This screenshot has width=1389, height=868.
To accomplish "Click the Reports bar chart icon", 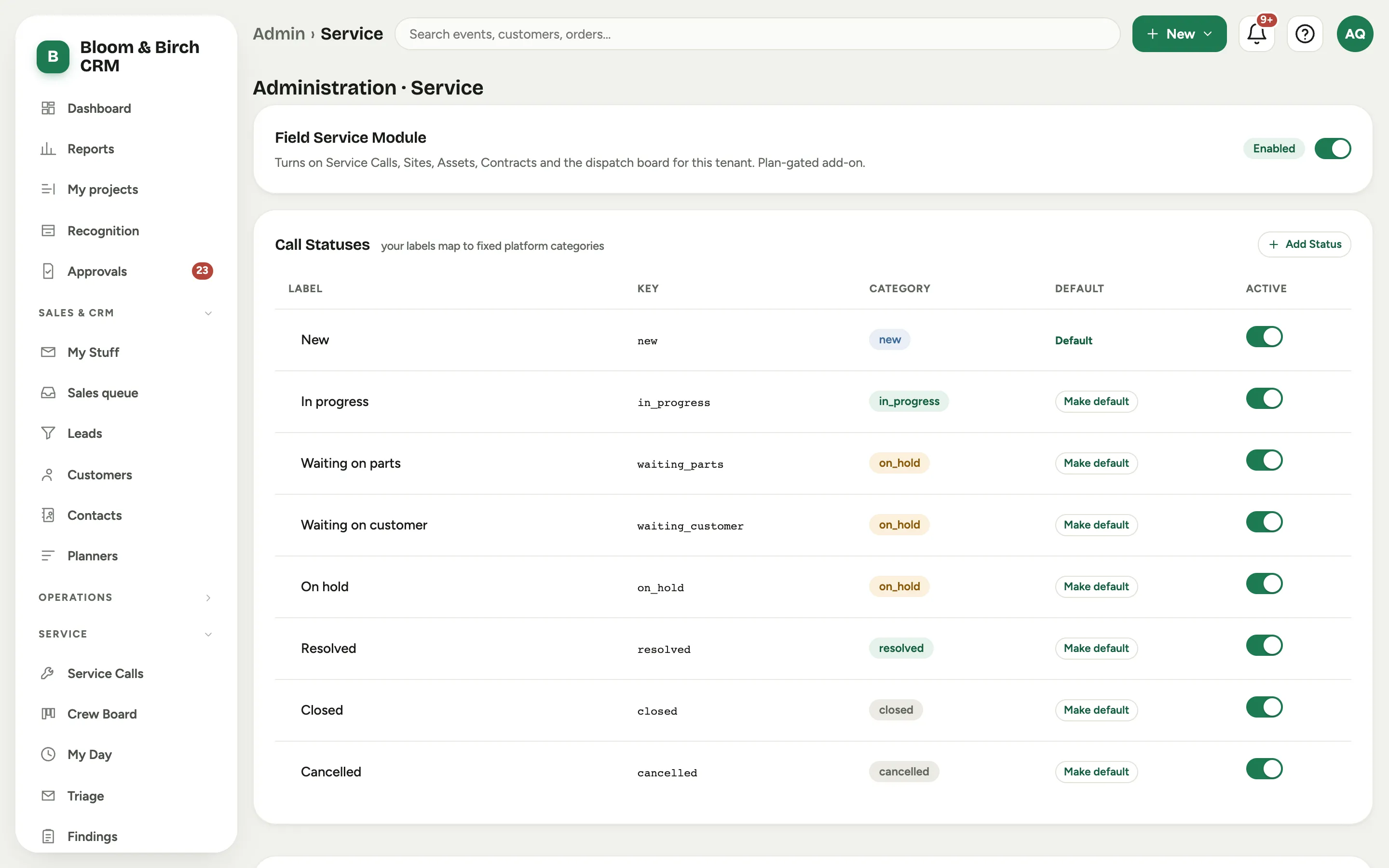I will tap(48, 149).
